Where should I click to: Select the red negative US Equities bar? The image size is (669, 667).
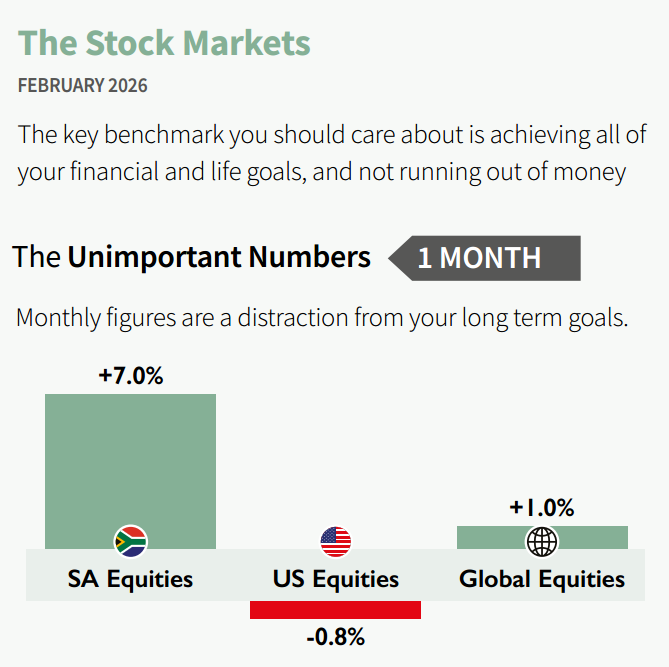(336, 610)
